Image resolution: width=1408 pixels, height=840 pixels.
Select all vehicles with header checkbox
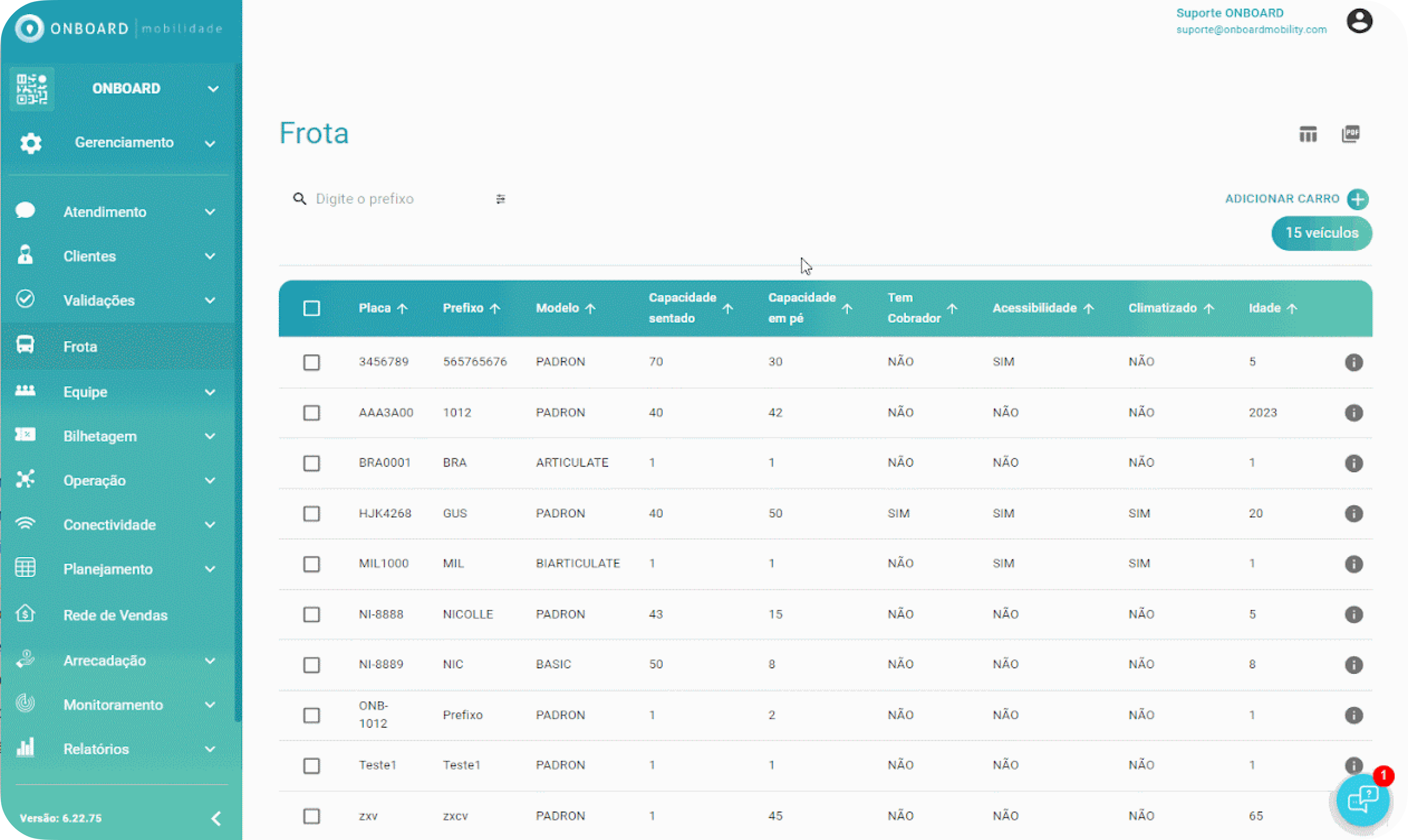coord(311,308)
